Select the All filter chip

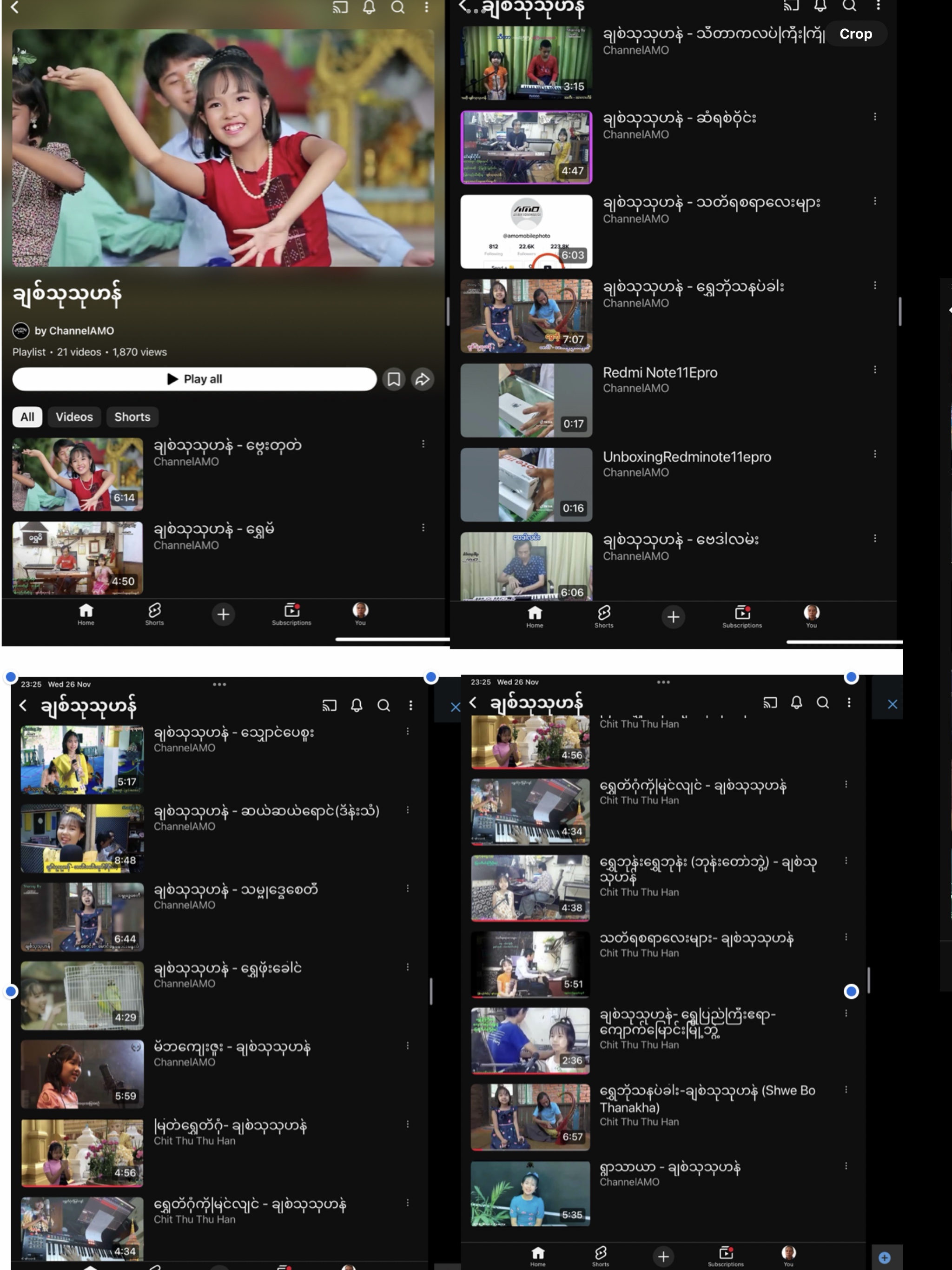tap(27, 417)
